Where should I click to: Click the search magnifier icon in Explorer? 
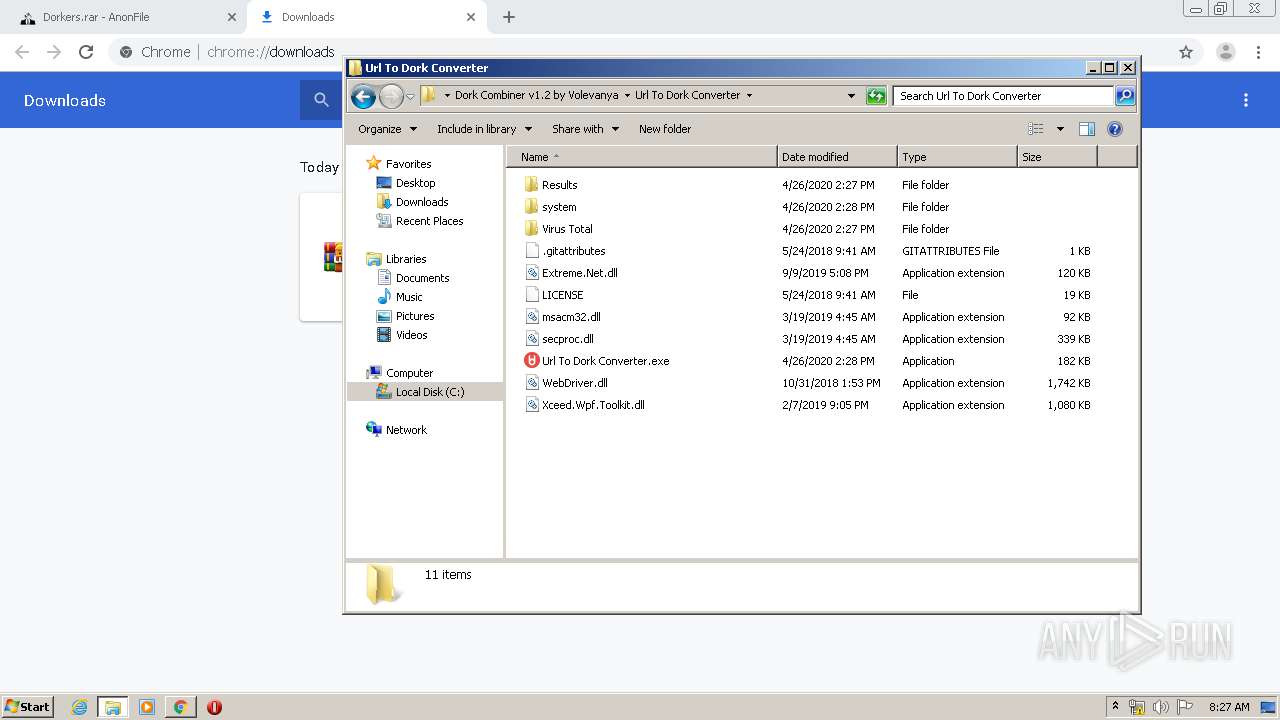[1125, 96]
